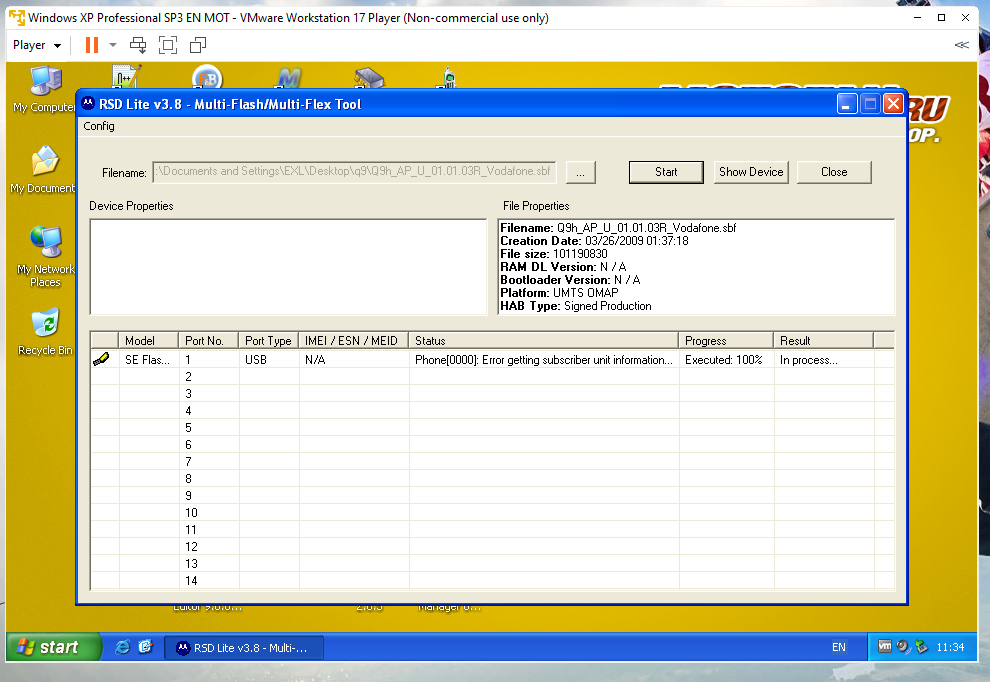Pause the virtual machine in VMware toolbar
Image resolution: width=990 pixels, height=682 pixels.
(x=92, y=45)
